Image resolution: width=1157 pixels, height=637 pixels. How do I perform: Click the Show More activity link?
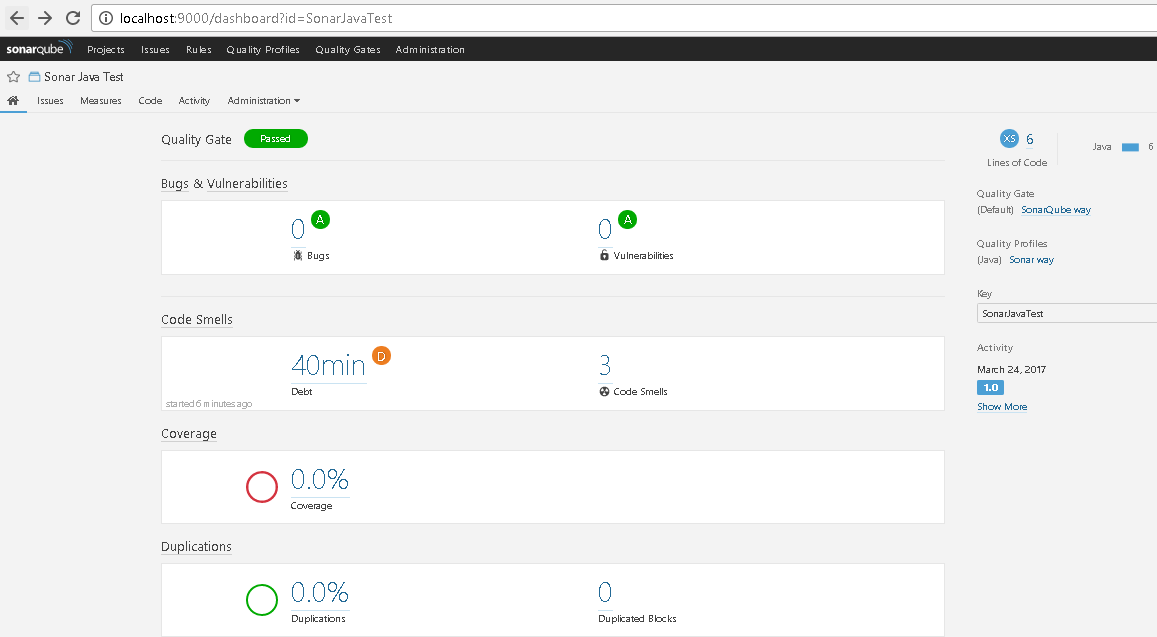tap(1001, 407)
